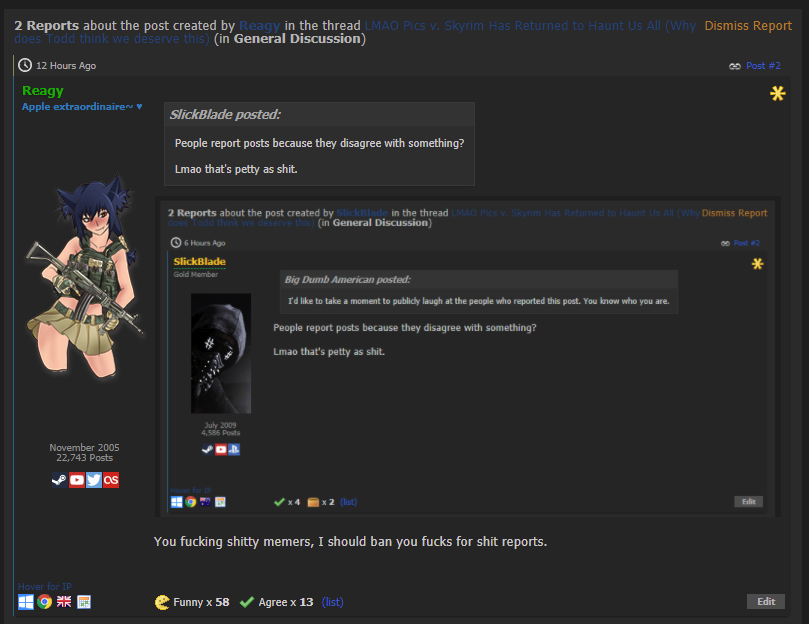Click the Dismiss Report link

(748, 26)
